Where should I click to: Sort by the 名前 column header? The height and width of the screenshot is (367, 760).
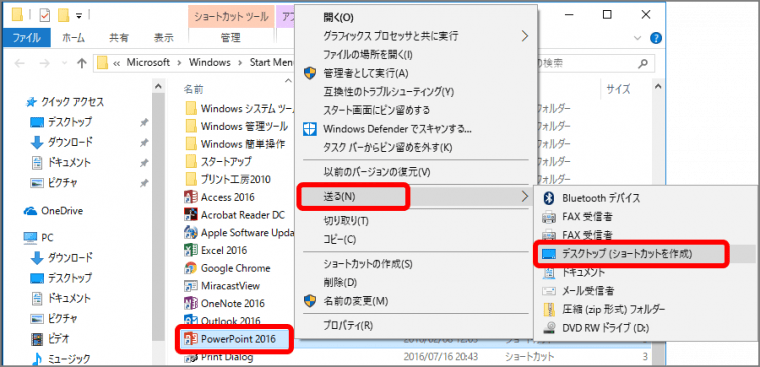193,89
